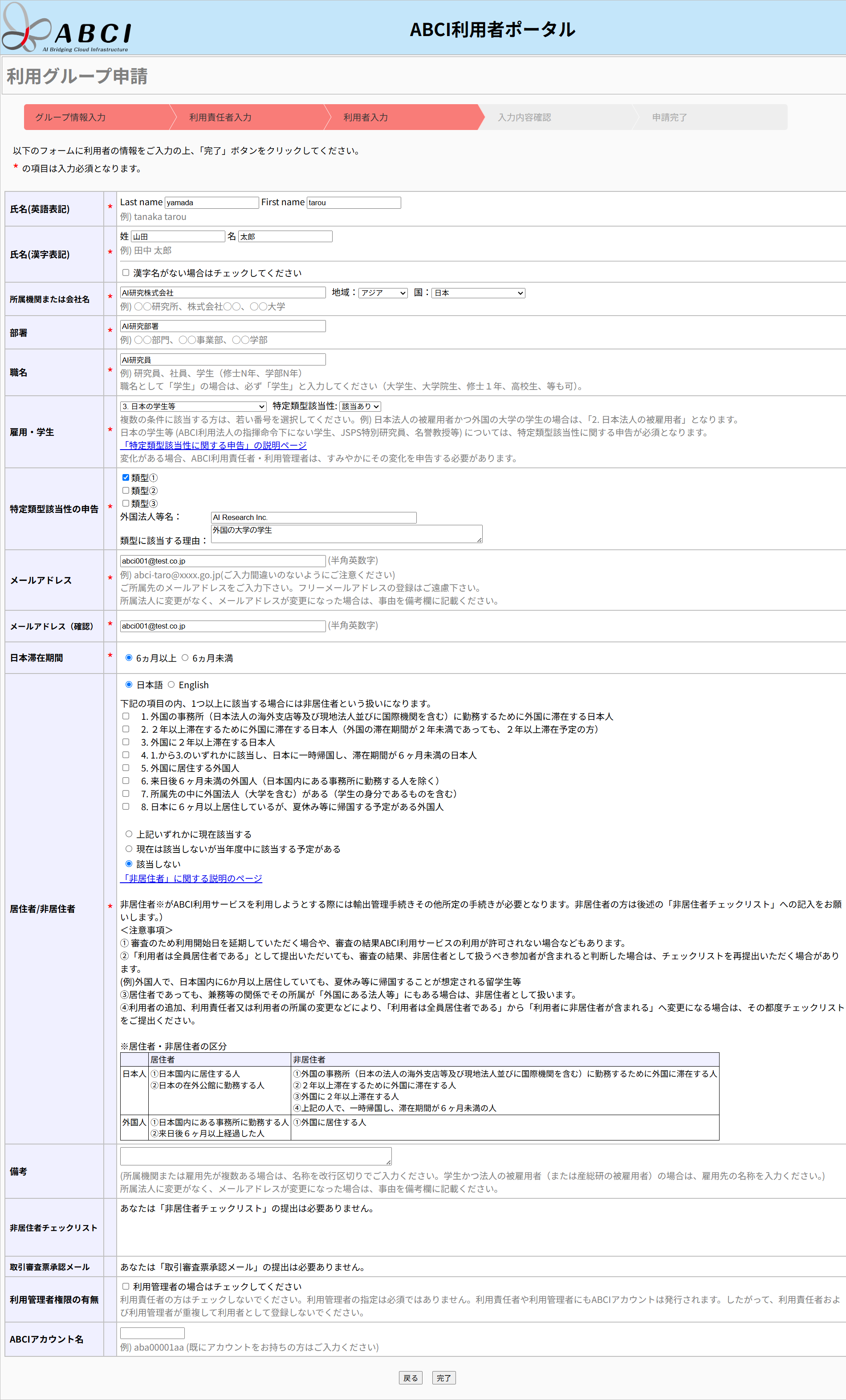Select the 6ヵ月以上 radio button
Viewport: 846px width, 1400px height.
(x=129, y=658)
